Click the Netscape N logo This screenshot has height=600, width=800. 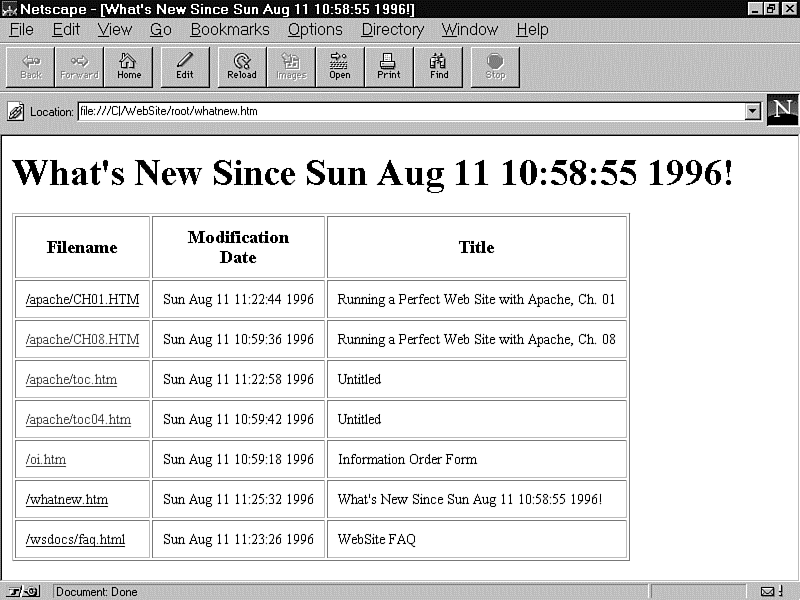782,110
